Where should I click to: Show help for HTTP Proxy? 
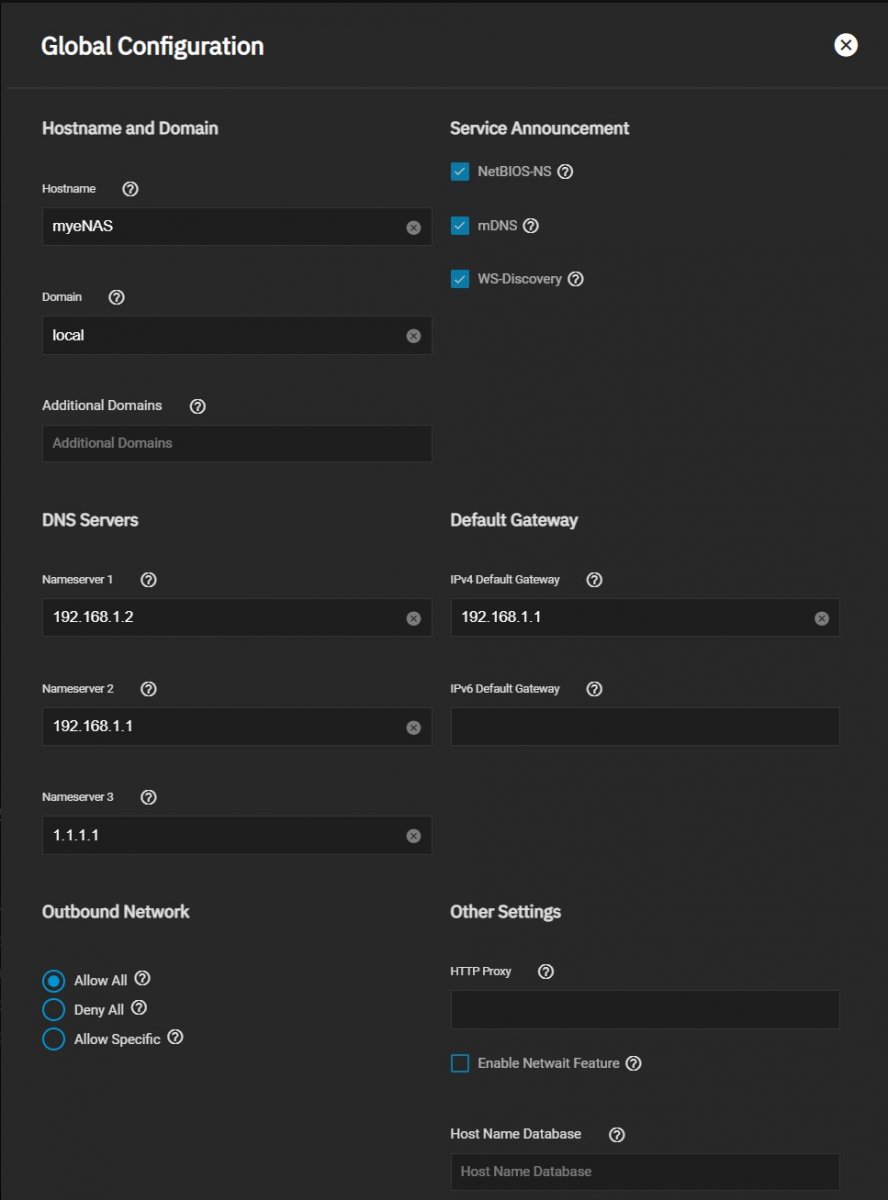coord(546,972)
